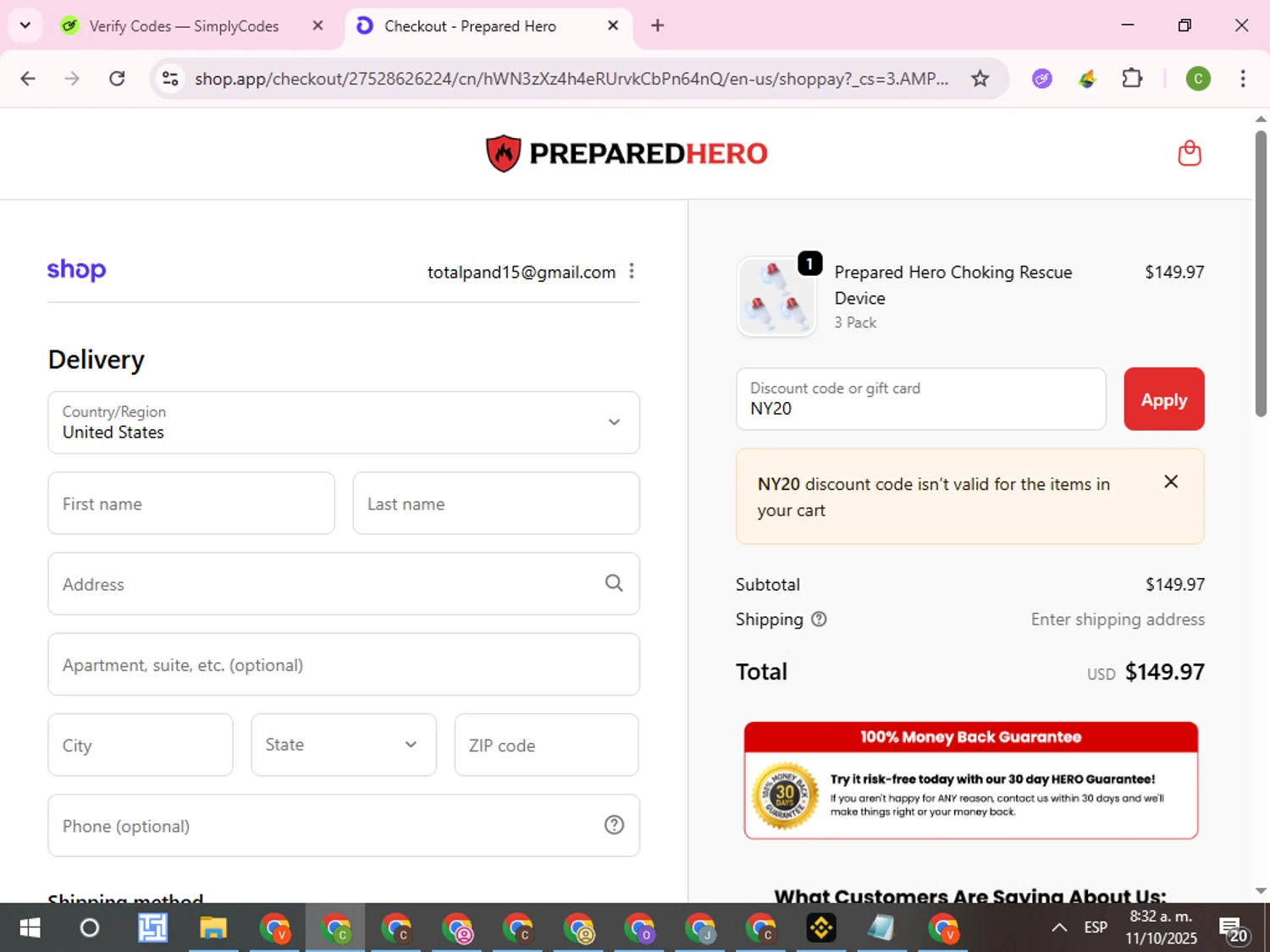The width and height of the screenshot is (1270, 952).
Task: Reload the checkout page
Action: coord(117,79)
